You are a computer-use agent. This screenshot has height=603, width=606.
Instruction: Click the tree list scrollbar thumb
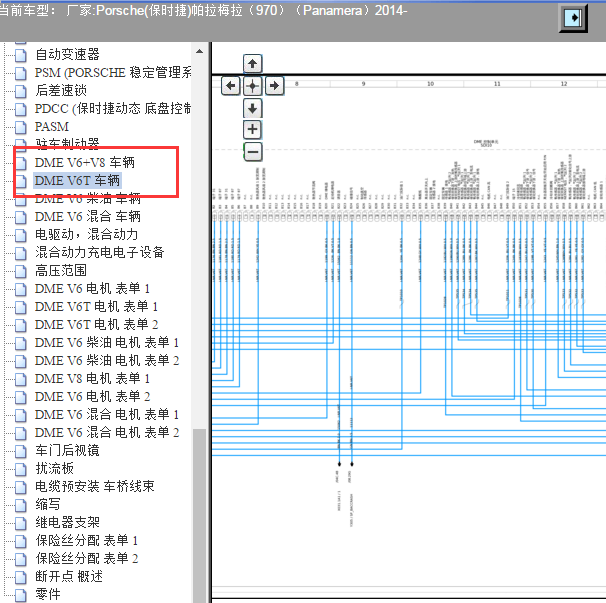click(199, 515)
